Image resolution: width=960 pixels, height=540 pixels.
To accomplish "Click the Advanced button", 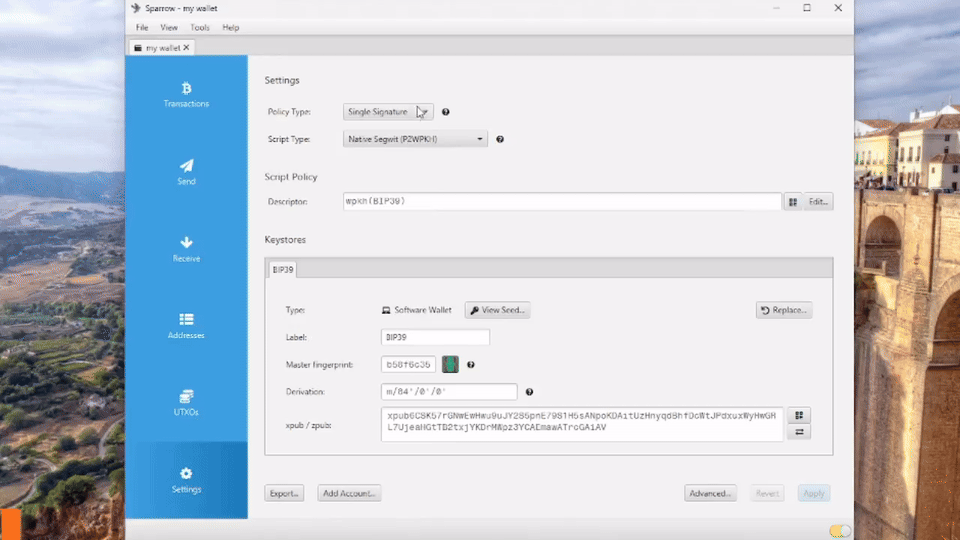I will coord(711,493).
